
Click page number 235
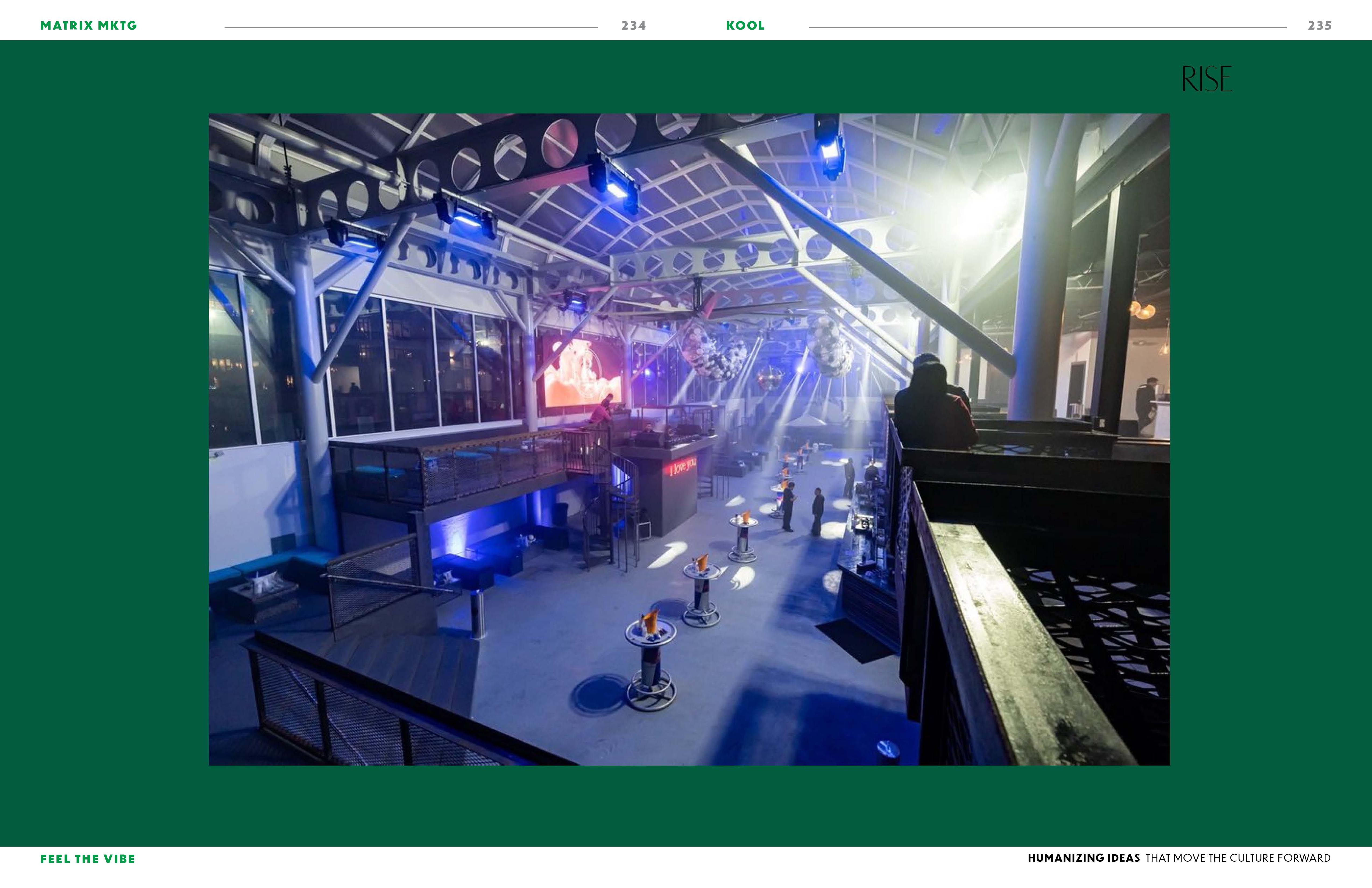1320,25
